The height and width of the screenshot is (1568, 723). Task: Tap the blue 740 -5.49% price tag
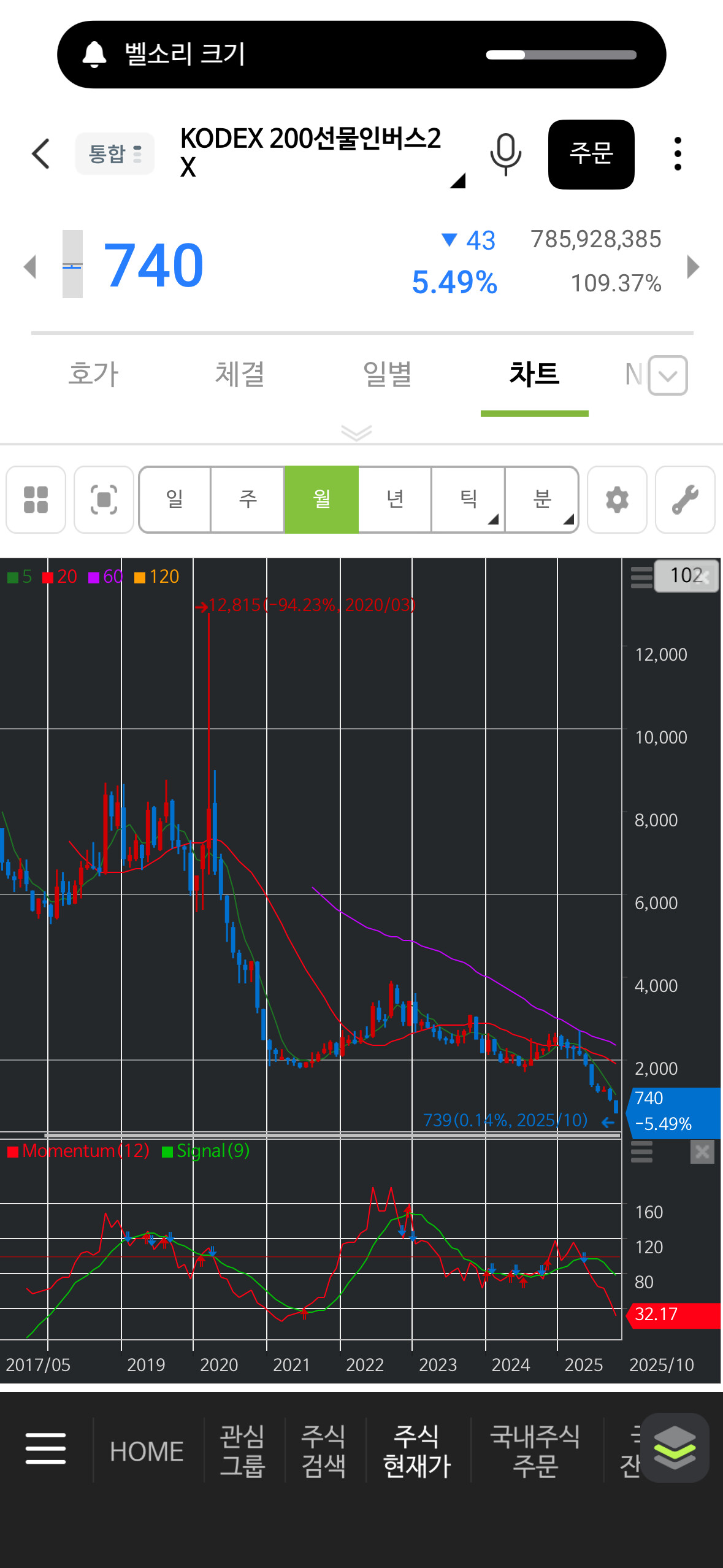pos(674,1113)
